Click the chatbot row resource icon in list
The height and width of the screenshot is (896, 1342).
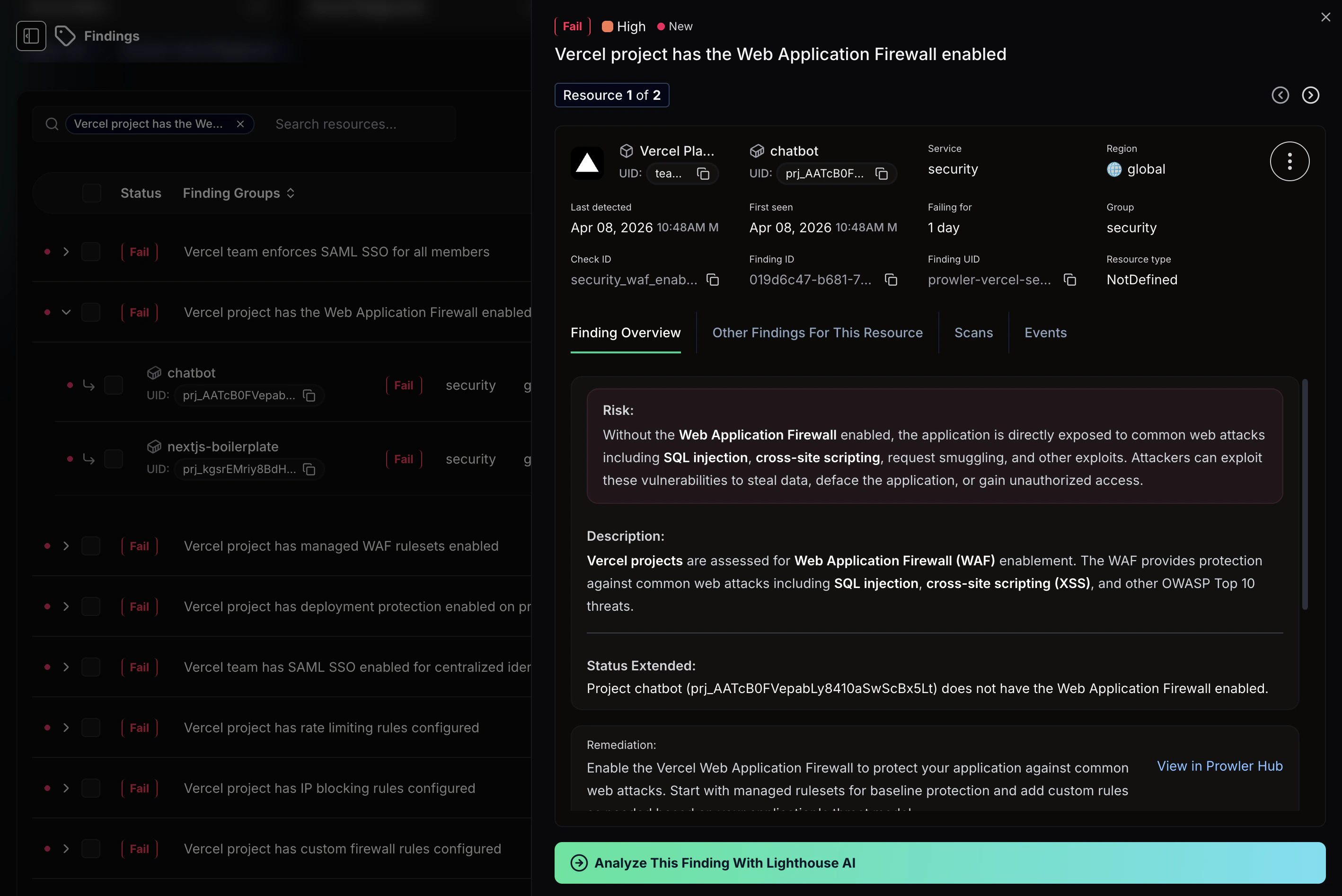click(154, 373)
